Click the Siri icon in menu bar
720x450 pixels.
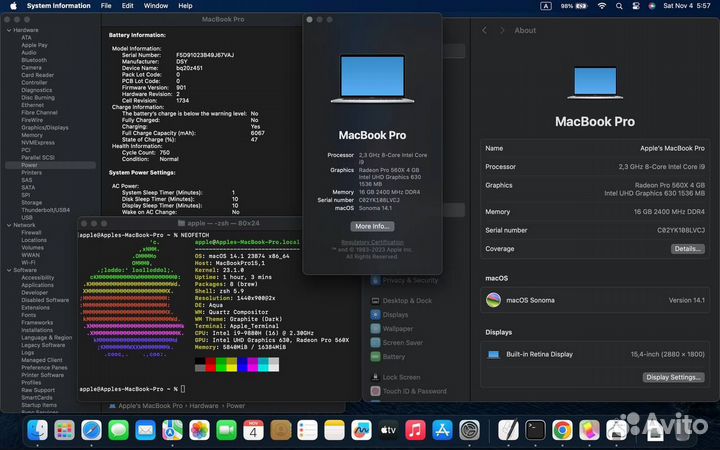(x=652, y=6)
